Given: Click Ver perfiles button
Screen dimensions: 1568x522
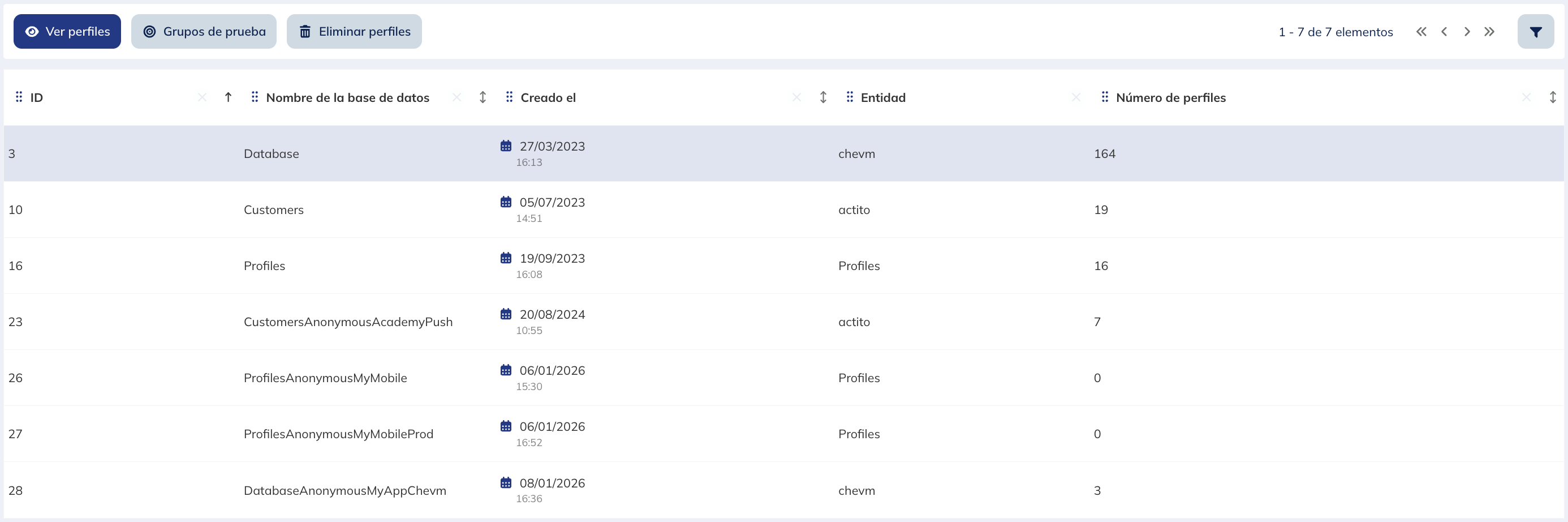Looking at the screenshot, I should pyautogui.click(x=67, y=32).
